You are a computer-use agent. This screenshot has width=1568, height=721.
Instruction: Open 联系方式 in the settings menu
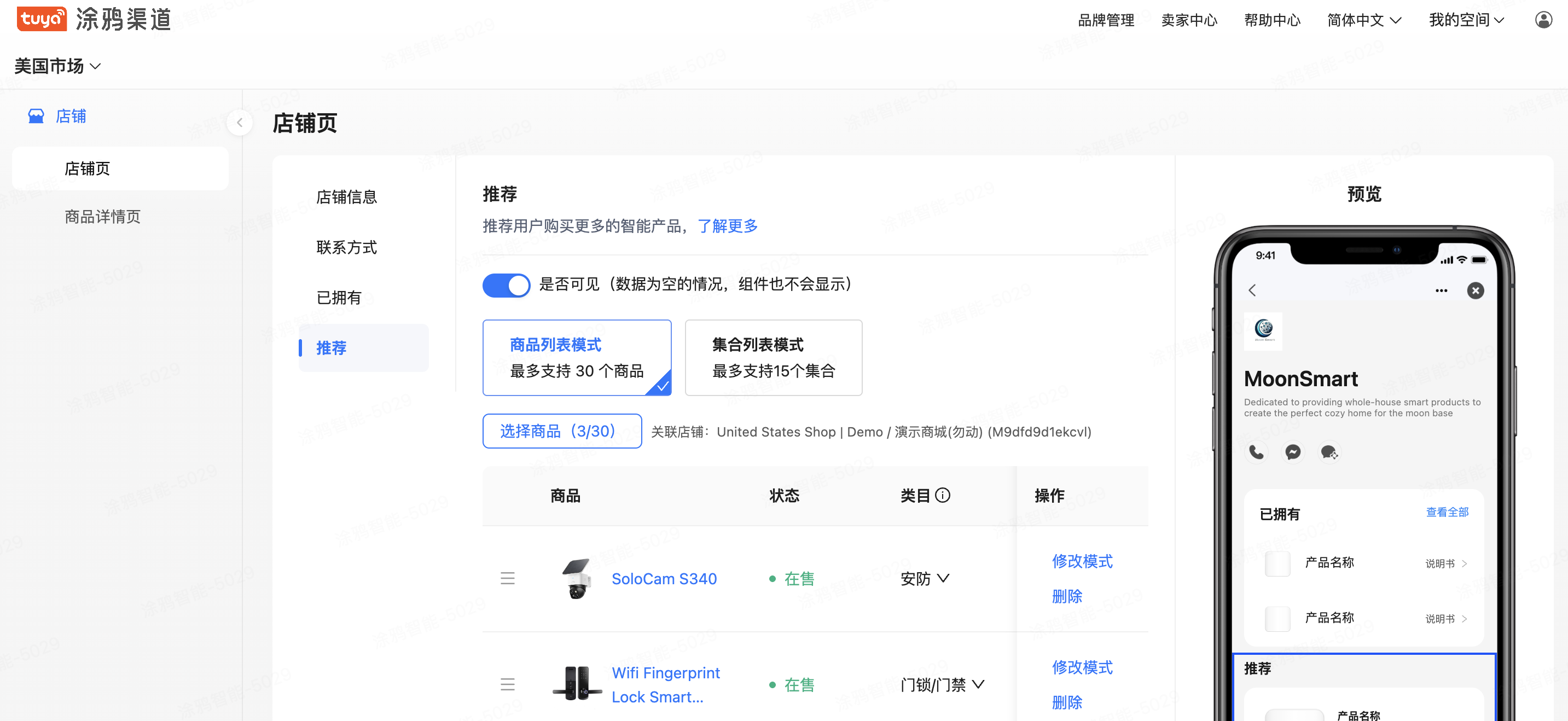(x=346, y=248)
